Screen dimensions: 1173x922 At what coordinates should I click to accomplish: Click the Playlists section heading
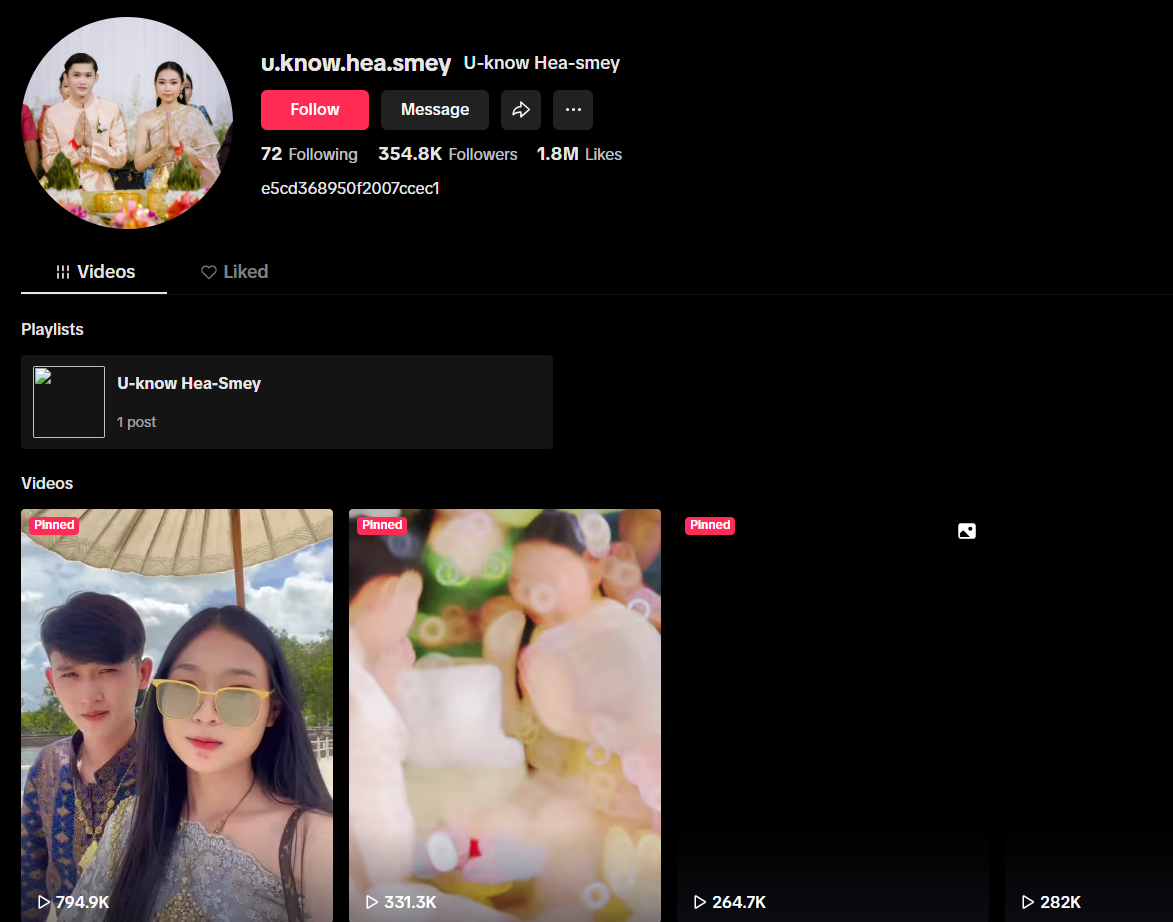52,329
